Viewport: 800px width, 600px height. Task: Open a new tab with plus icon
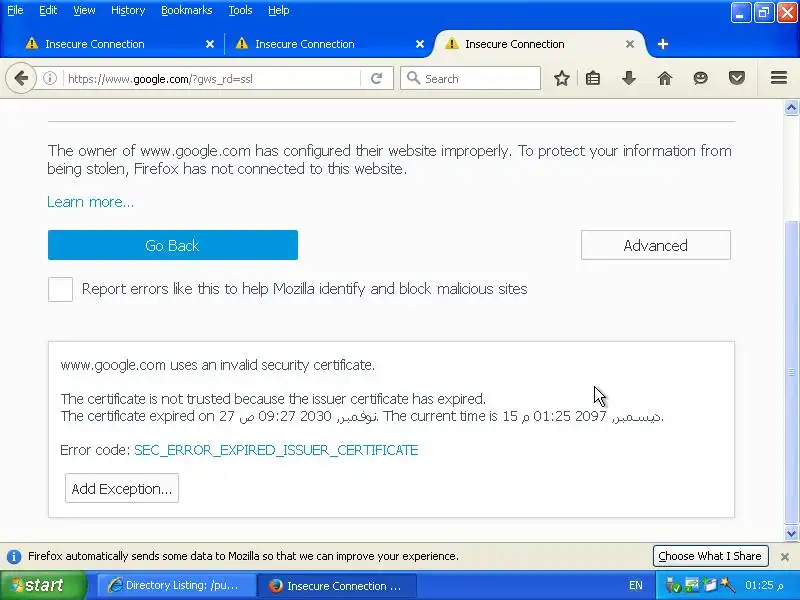pyautogui.click(x=663, y=44)
